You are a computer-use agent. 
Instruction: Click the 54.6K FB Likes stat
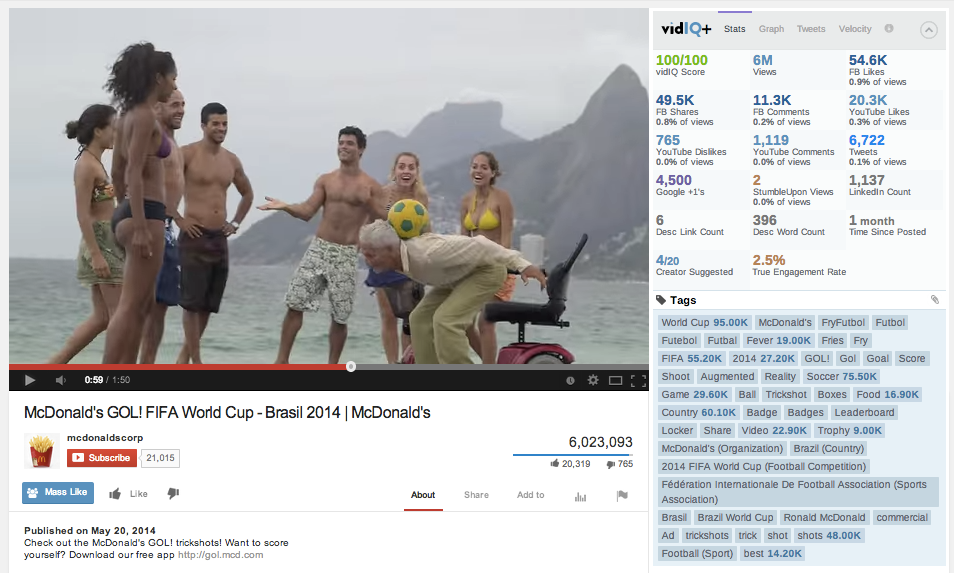[877, 70]
